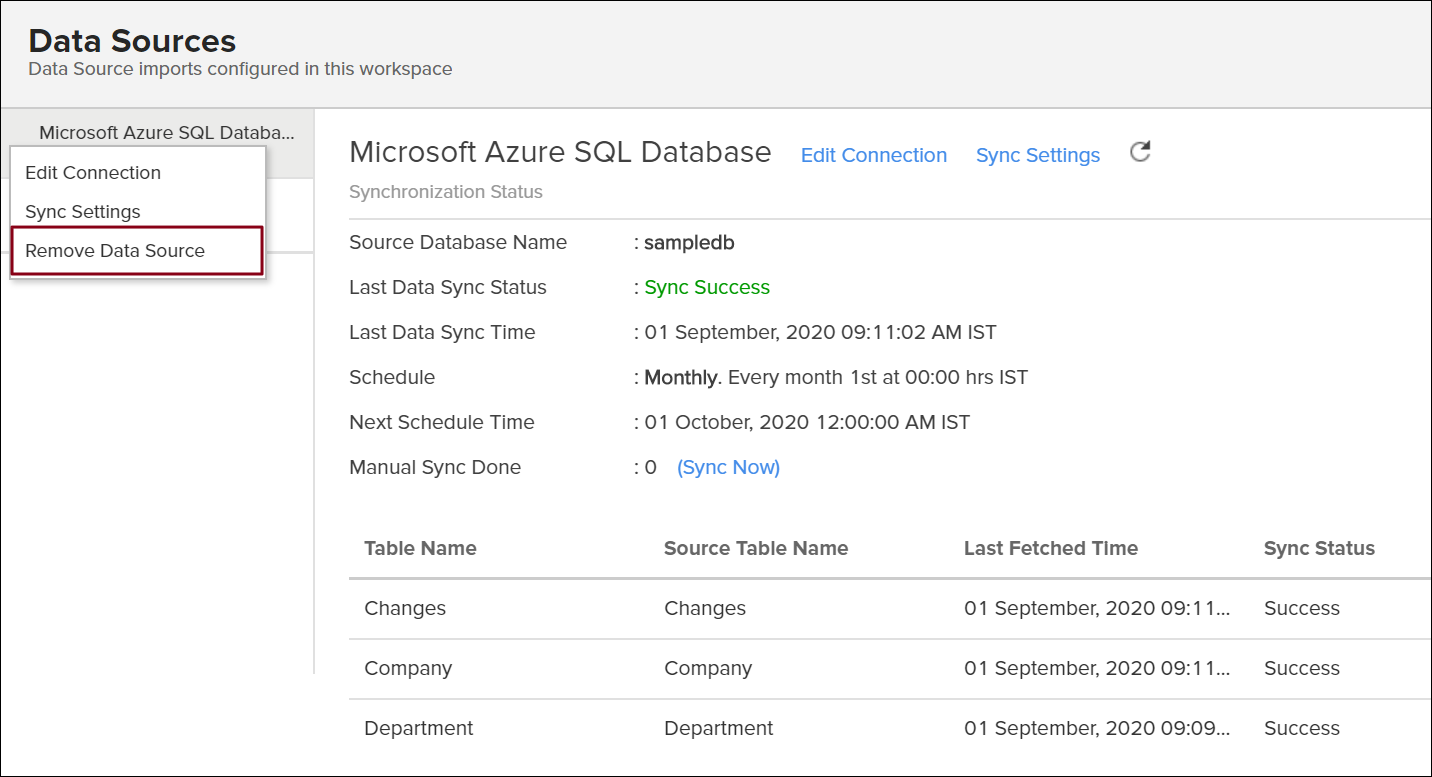Click the "Last Fetched Time" column header

(1050, 548)
